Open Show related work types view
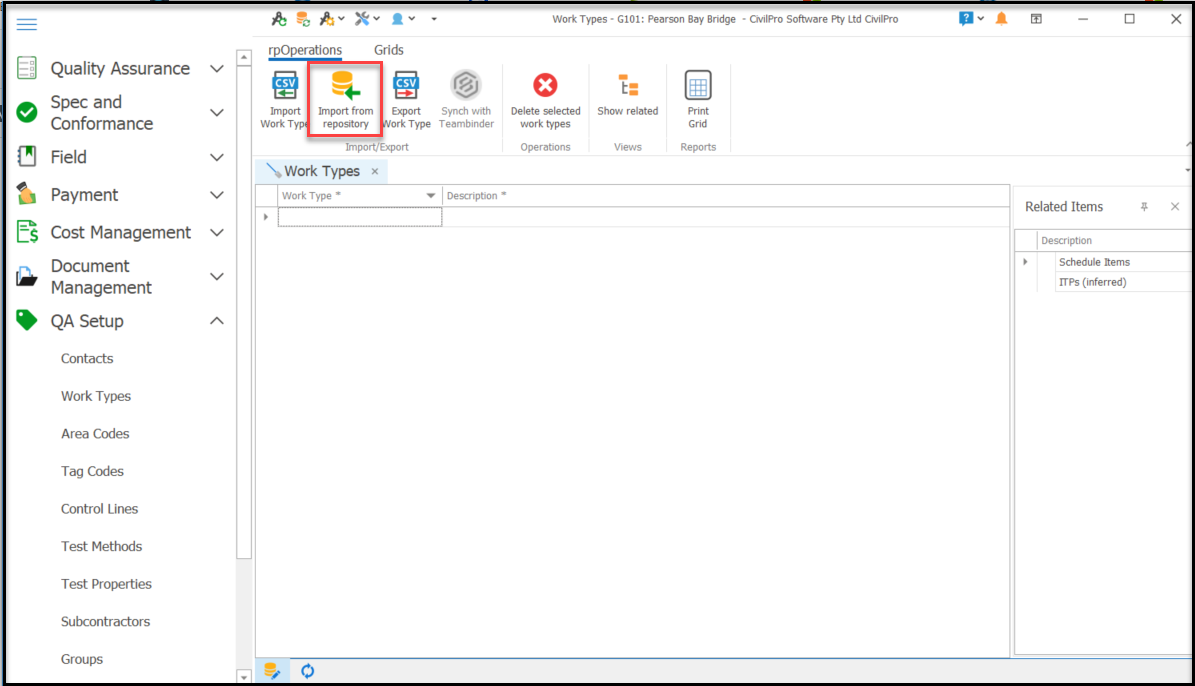The image size is (1195, 686). 627,96
